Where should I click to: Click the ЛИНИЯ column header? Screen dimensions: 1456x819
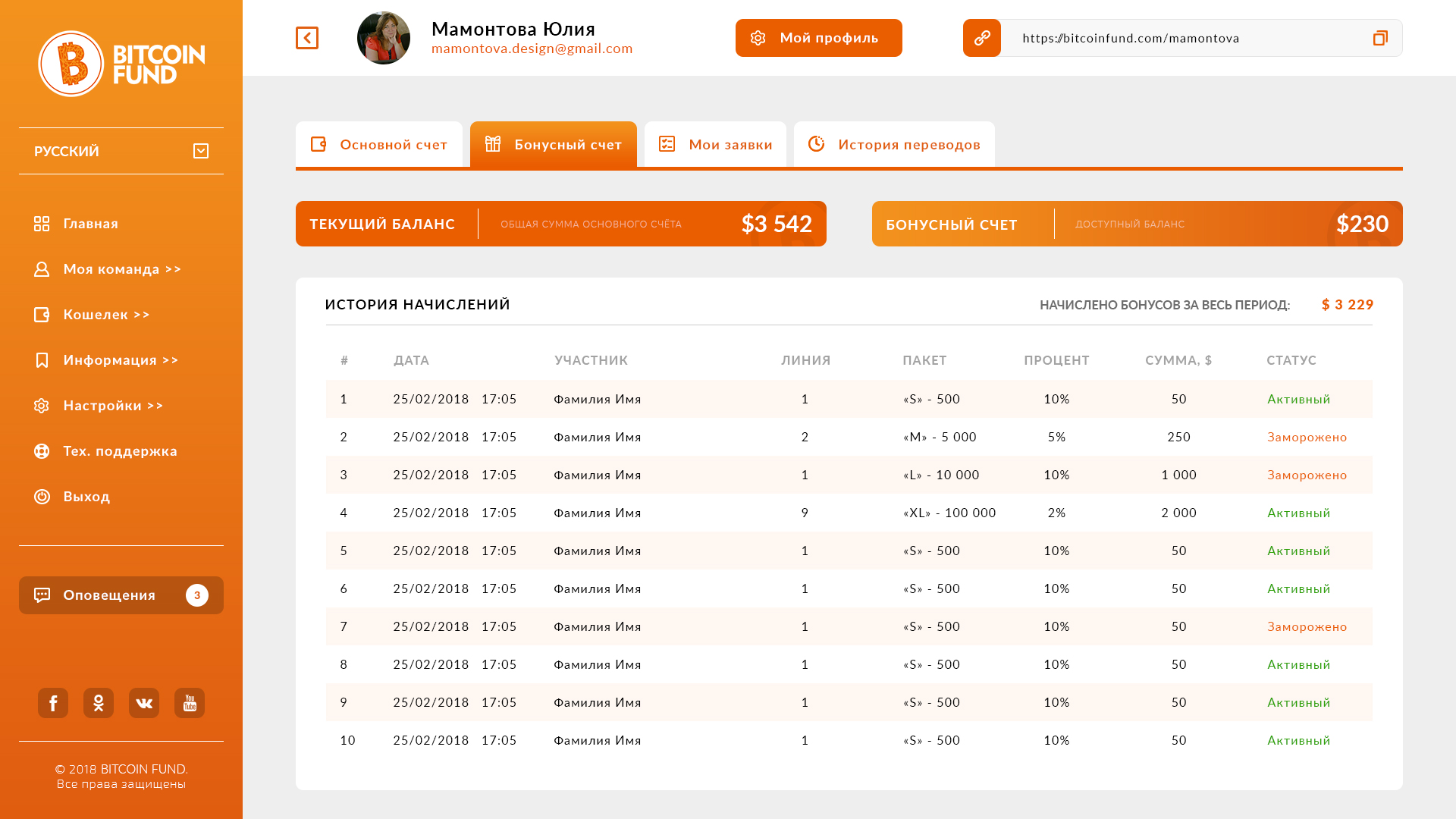click(806, 360)
